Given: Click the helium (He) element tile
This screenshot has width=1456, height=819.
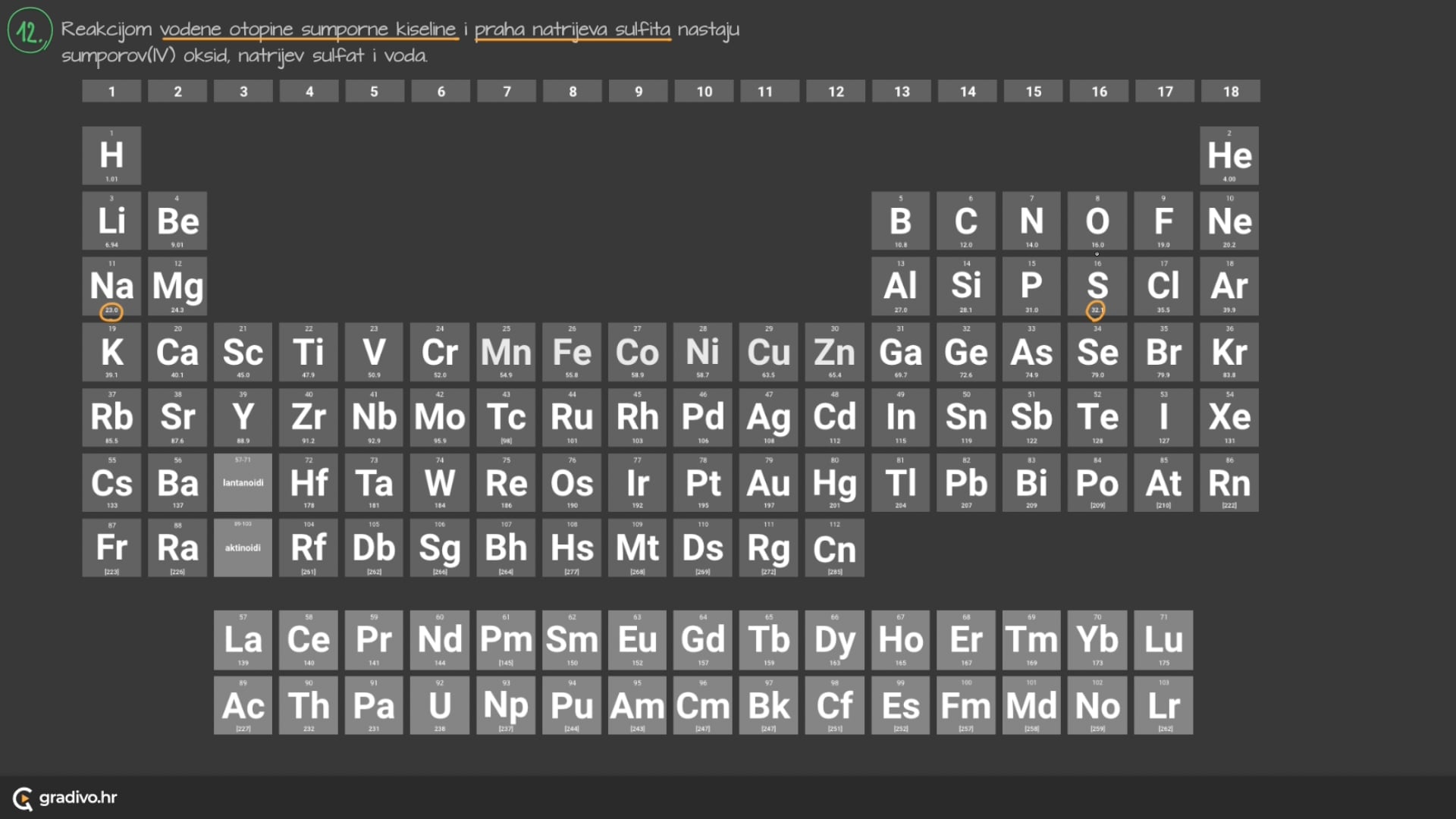Looking at the screenshot, I should pos(1229,155).
